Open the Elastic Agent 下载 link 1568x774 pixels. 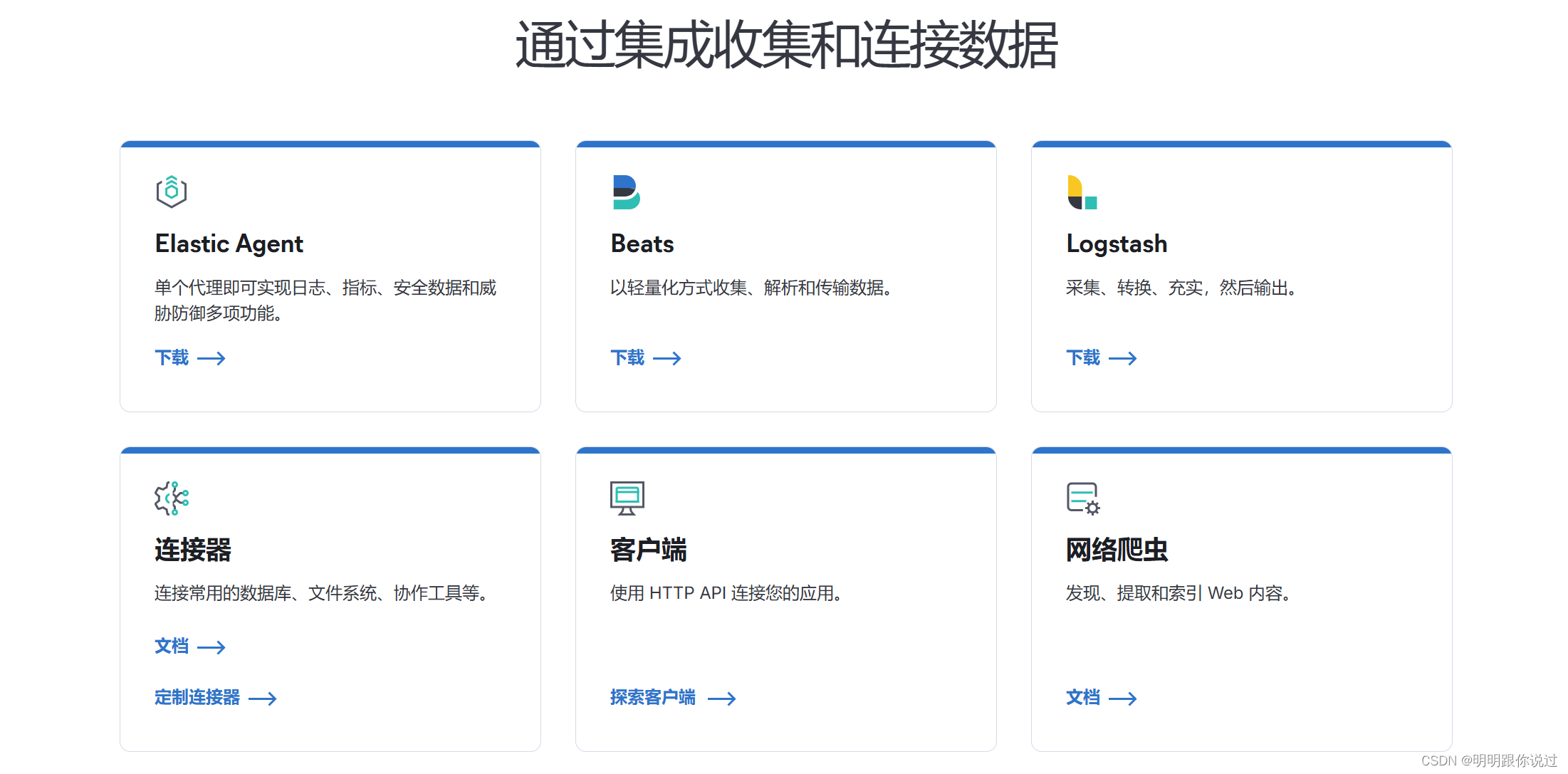click(172, 358)
